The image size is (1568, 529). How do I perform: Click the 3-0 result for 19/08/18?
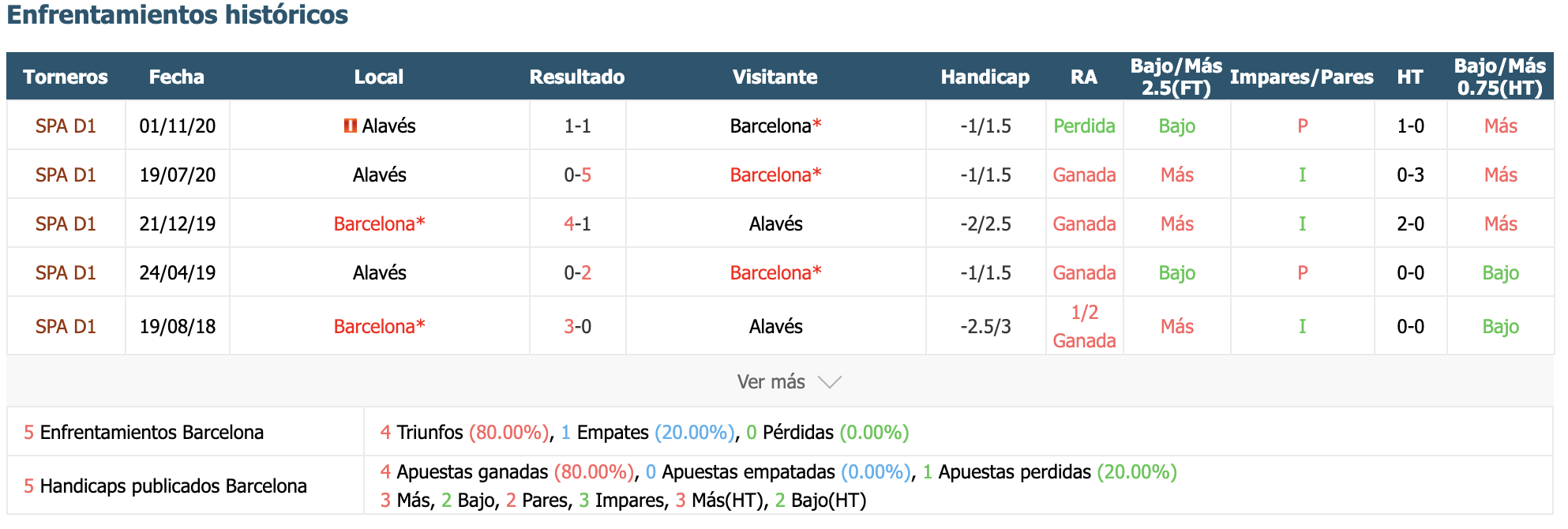pos(577,326)
